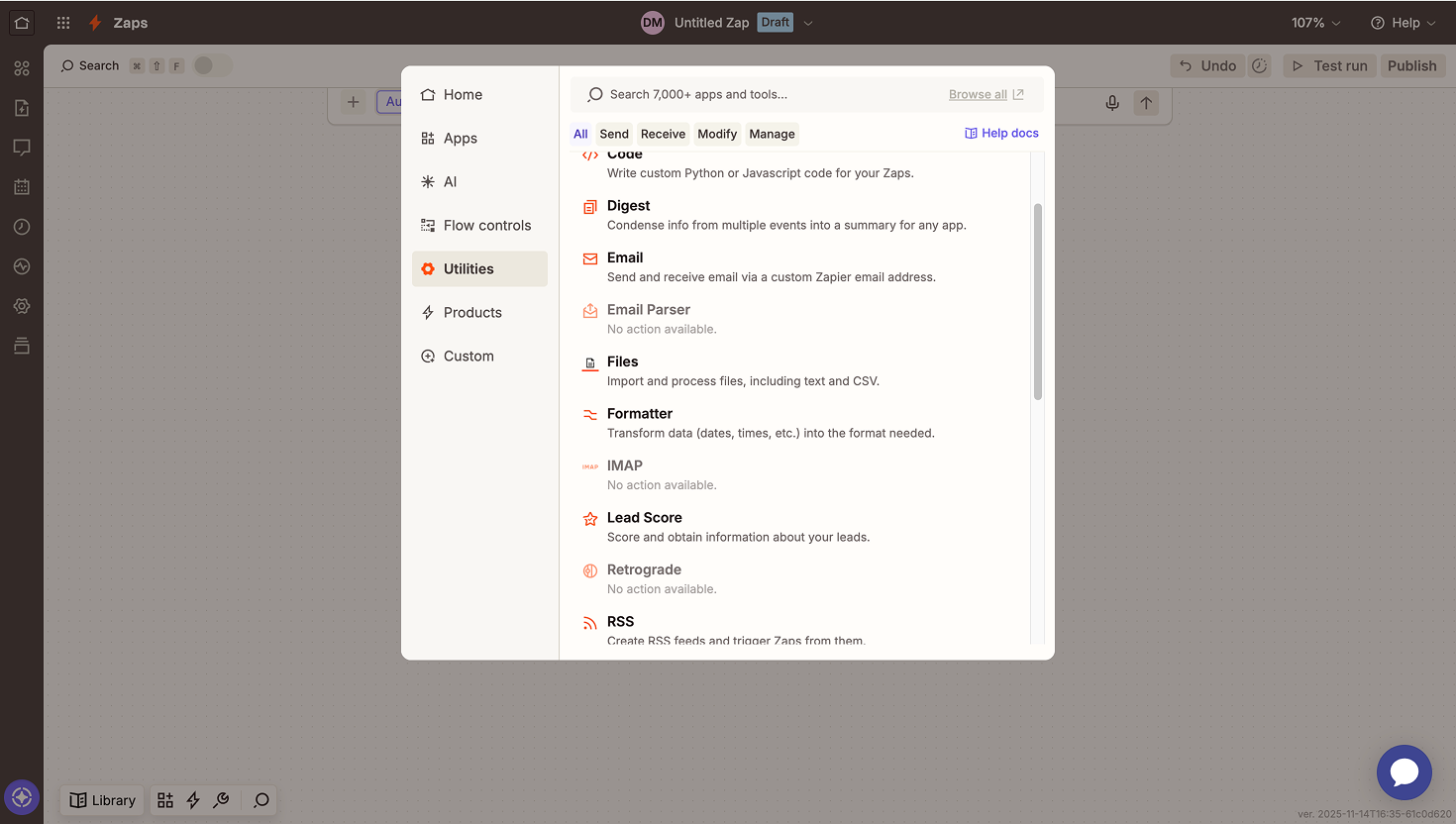Image resolution: width=1456 pixels, height=824 pixels.
Task: Click the add-apps grid icon in bottom toolbar
Action: coord(165,800)
